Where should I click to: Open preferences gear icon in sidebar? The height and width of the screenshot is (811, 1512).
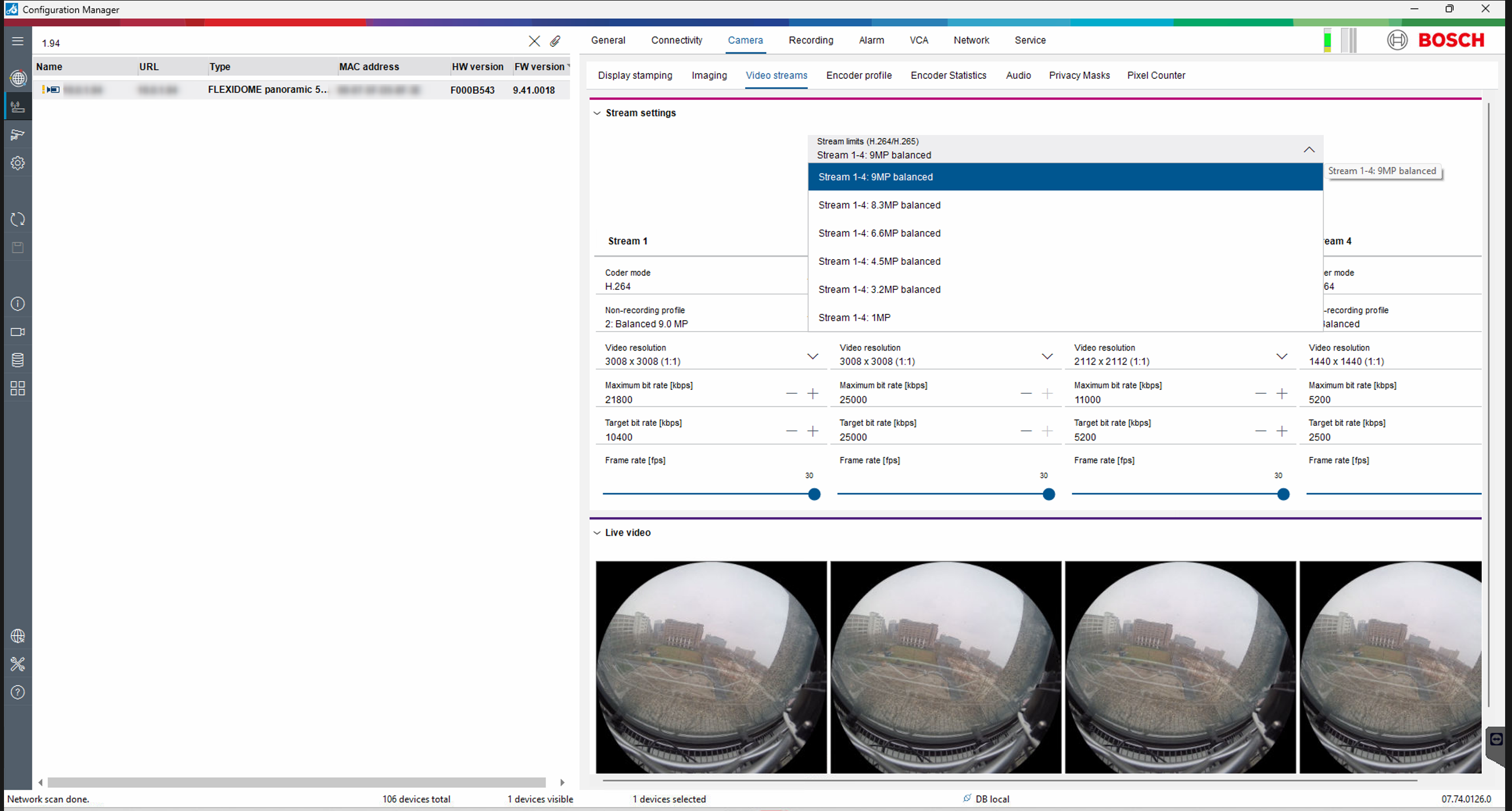pos(18,163)
